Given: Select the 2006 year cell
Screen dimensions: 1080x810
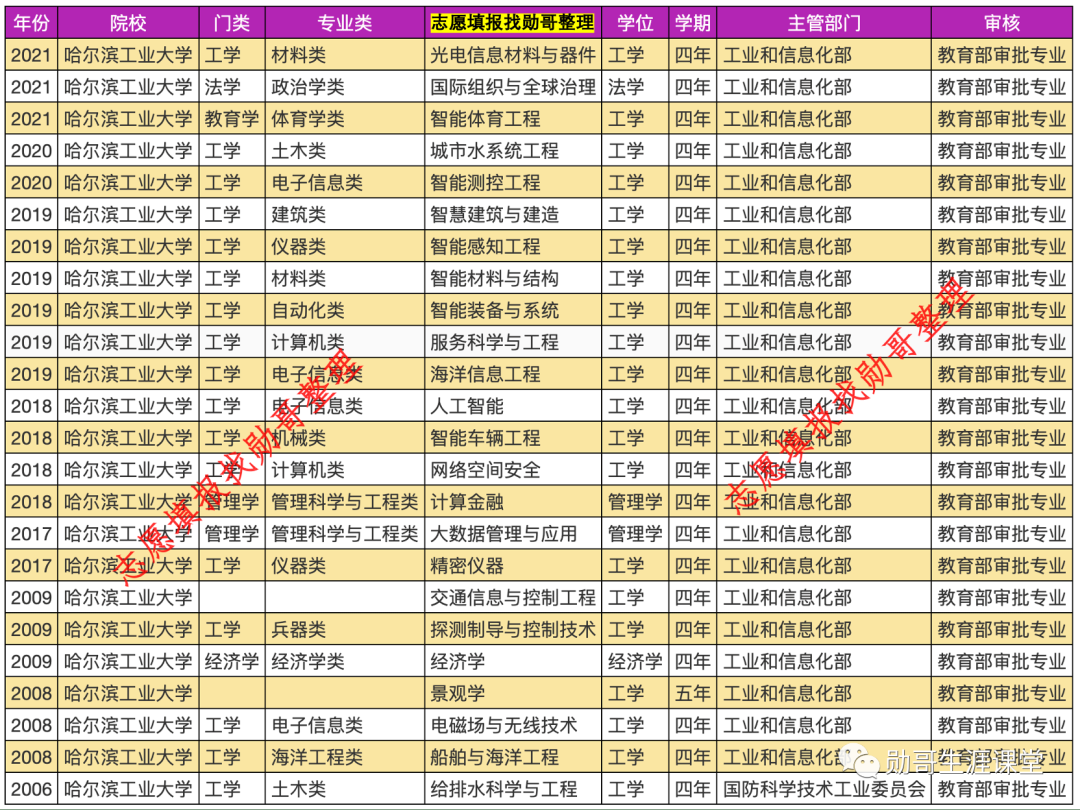Looking at the screenshot, I should [32, 789].
